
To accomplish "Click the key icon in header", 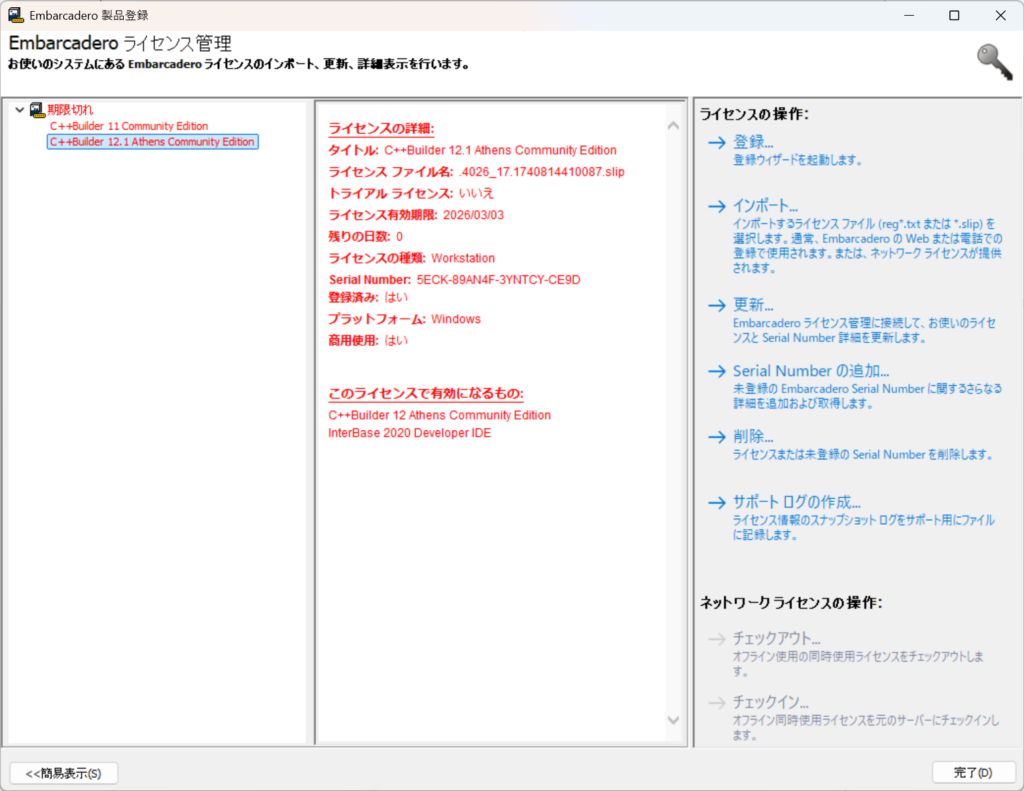I will pyautogui.click(x=994, y=62).
